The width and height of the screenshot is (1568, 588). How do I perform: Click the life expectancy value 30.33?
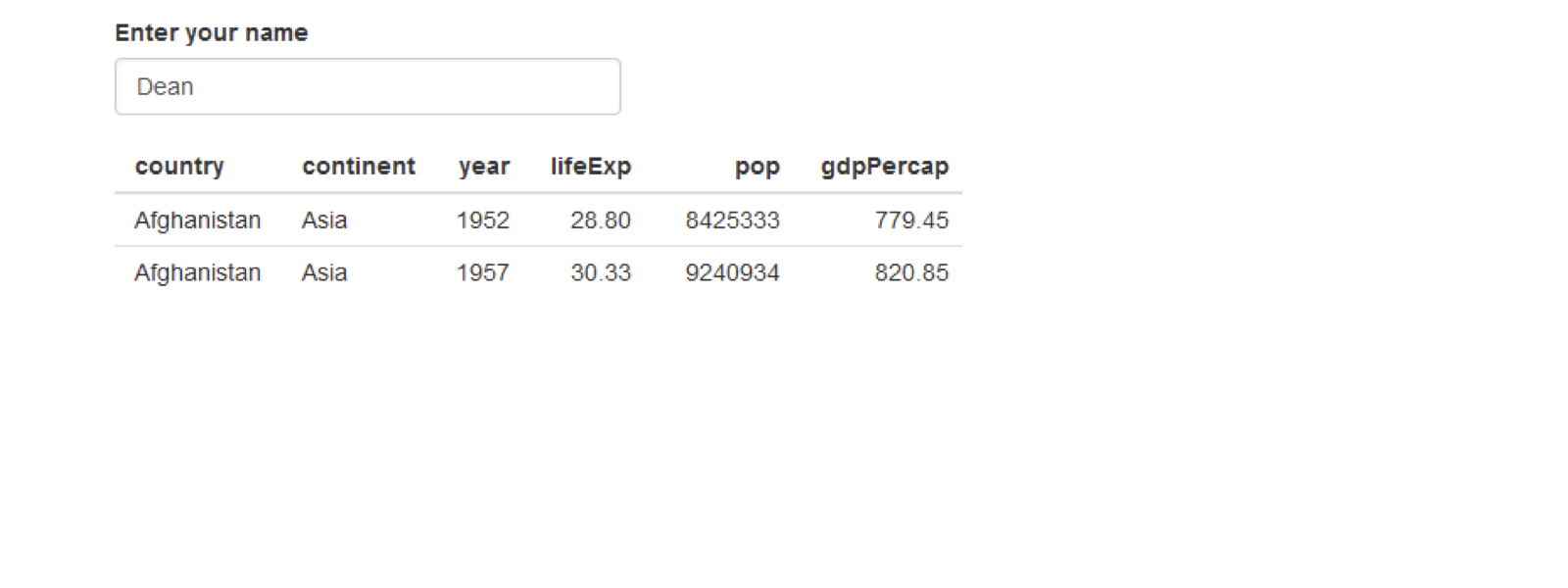(601, 272)
